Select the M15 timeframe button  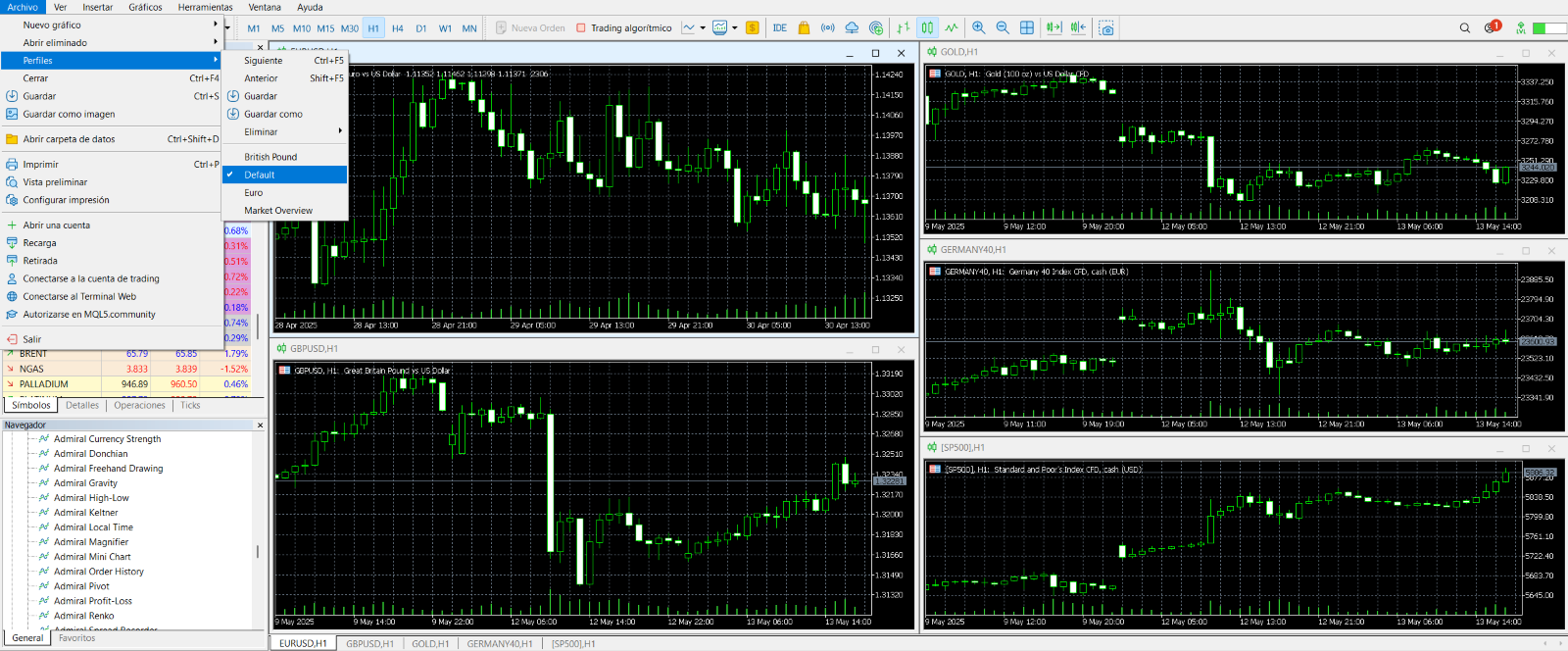[325, 28]
